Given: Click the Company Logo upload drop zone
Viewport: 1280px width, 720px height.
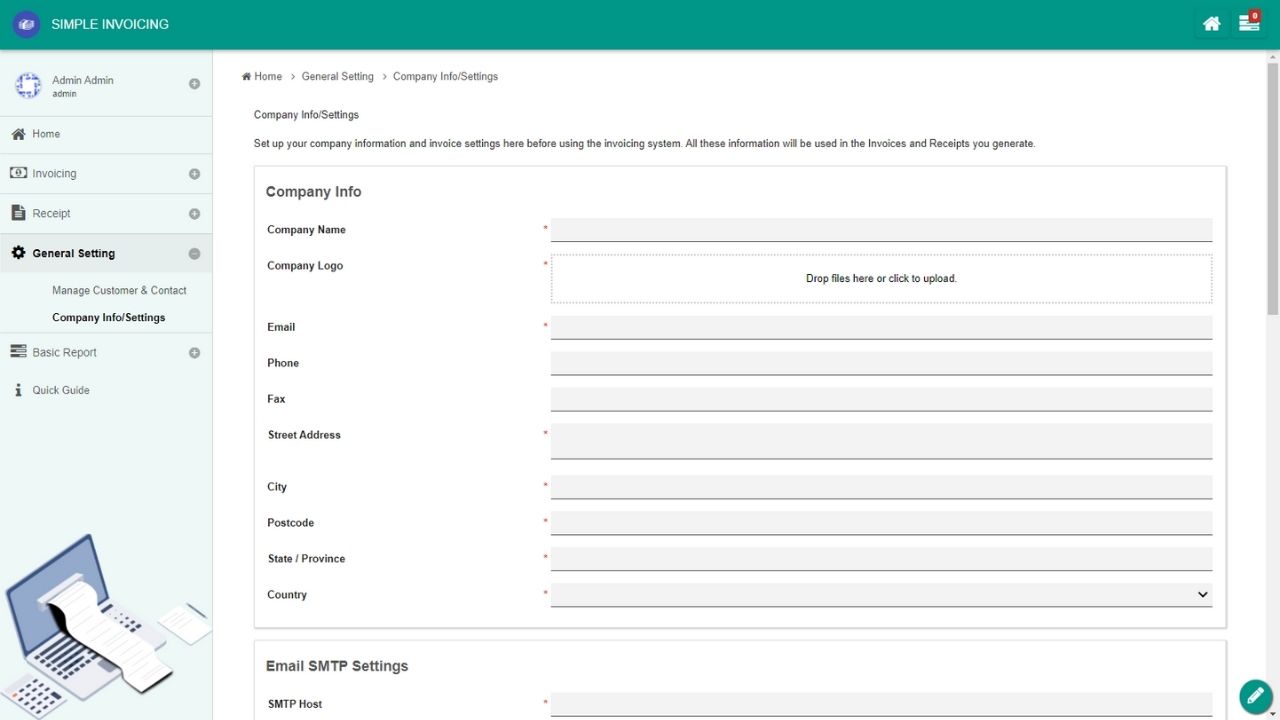Looking at the screenshot, I should pyautogui.click(x=880, y=278).
